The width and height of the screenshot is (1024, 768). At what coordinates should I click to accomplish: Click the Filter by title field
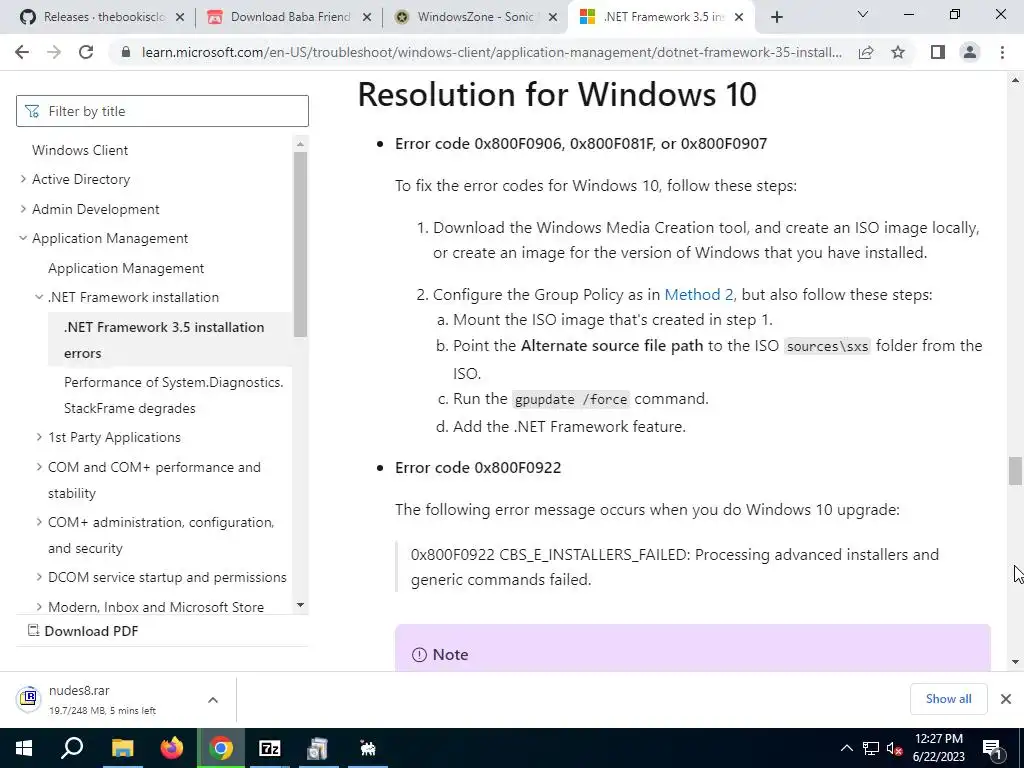[163, 111]
